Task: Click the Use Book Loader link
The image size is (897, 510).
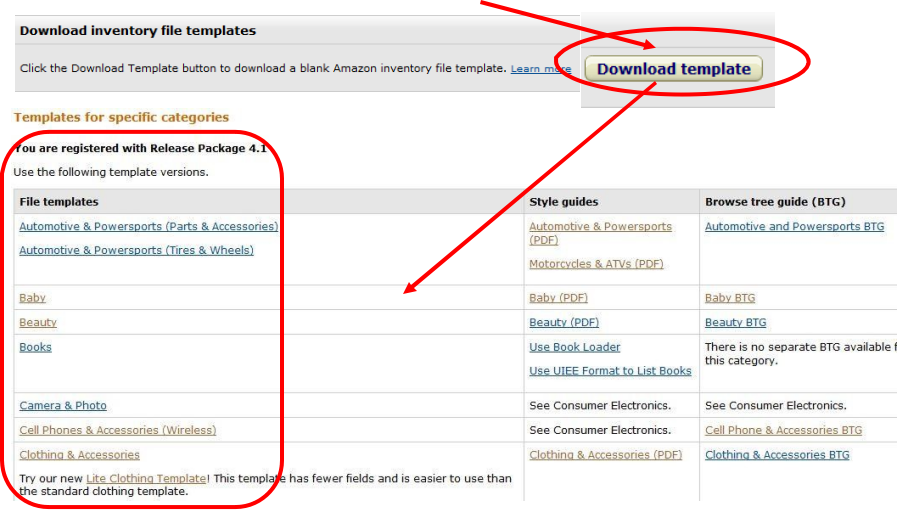Action: point(574,347)
